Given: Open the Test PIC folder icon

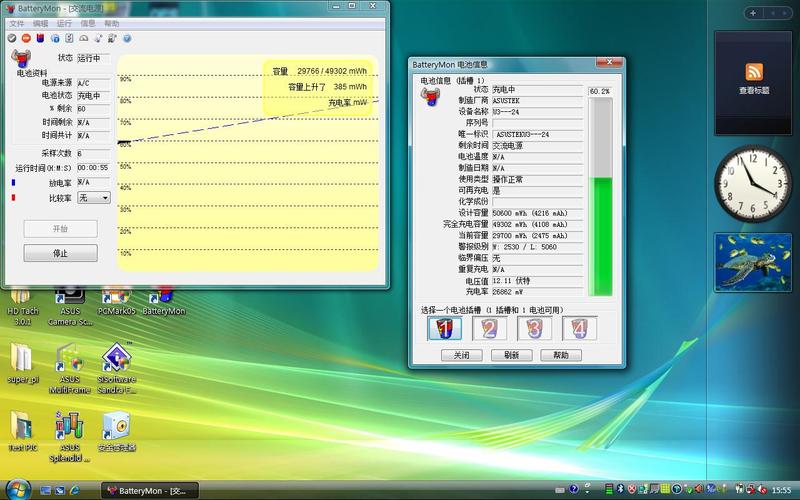Looking at the screenshot, I should [x=22, y=432].
